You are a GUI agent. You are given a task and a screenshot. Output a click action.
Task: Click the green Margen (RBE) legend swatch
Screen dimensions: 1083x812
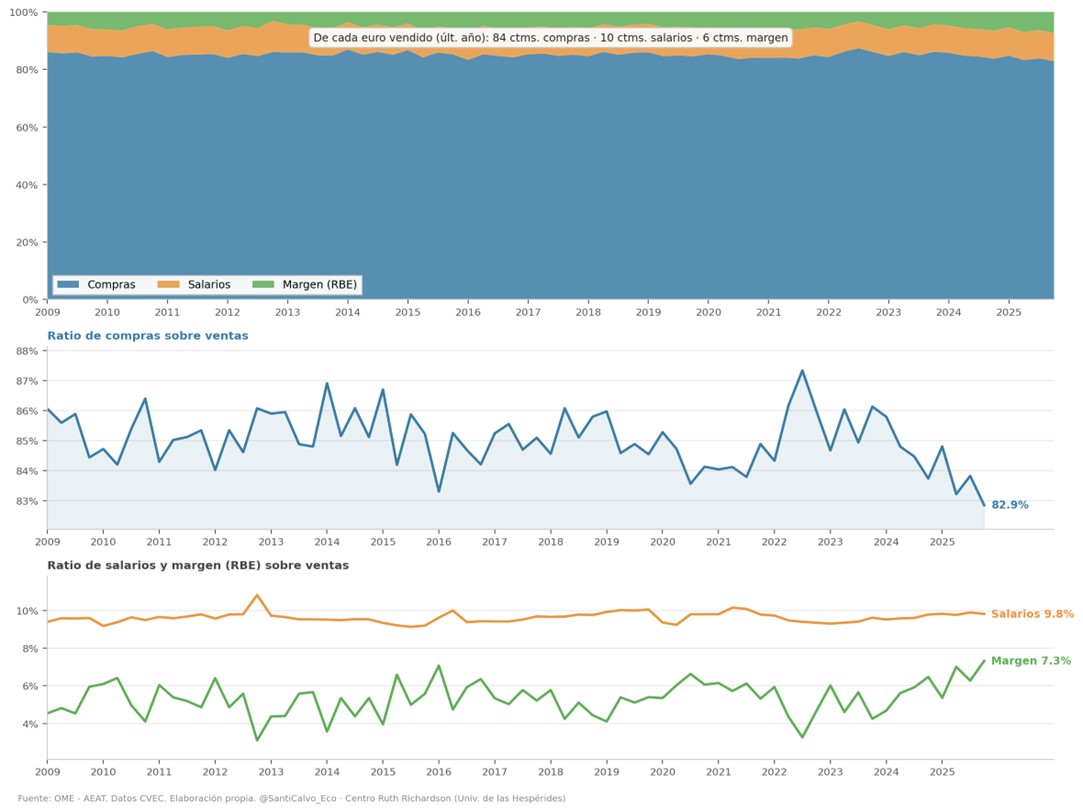tap(263, 284)
